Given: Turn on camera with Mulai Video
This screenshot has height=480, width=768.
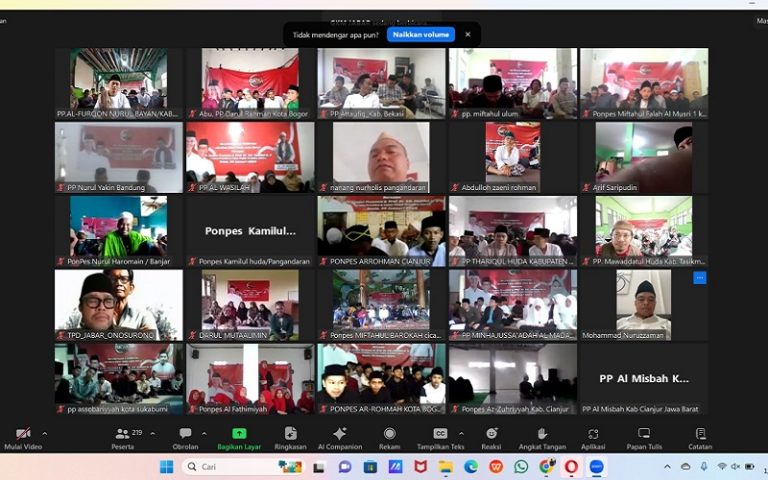Looking at the screenshot, I should pyautogui.click(x=22, y=437).
